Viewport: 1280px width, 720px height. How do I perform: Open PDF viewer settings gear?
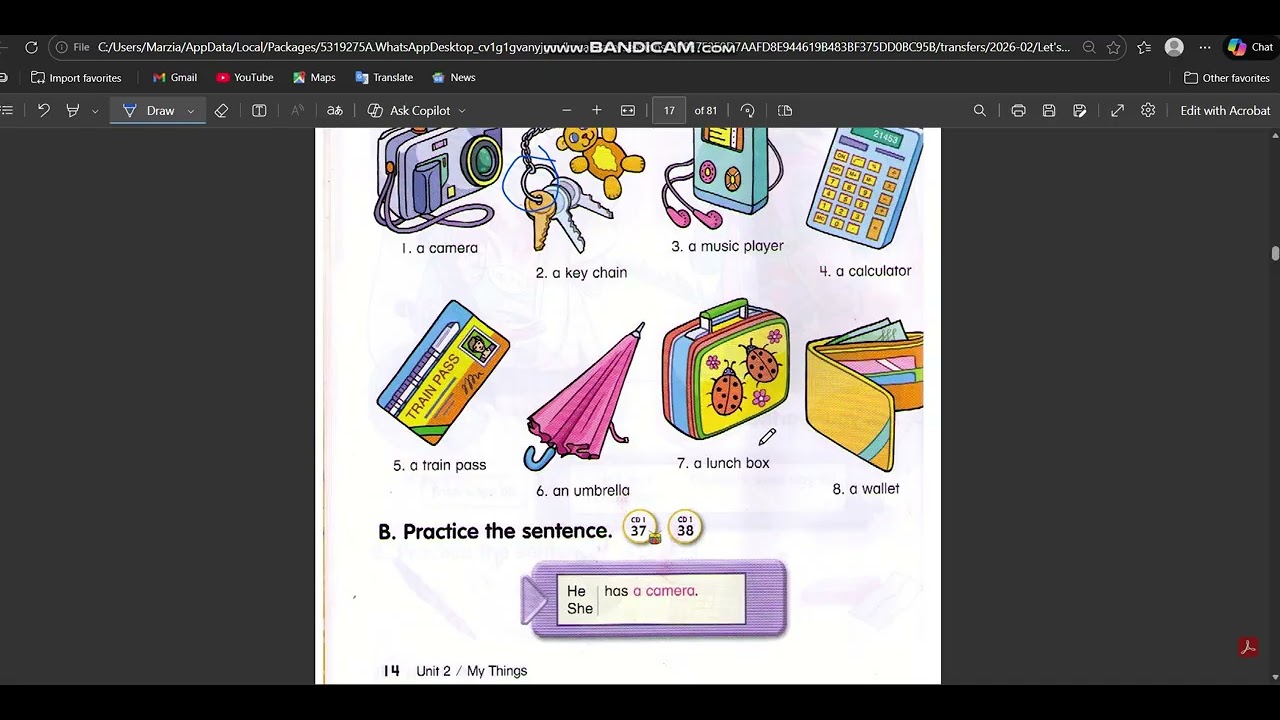pos(1148,110)
